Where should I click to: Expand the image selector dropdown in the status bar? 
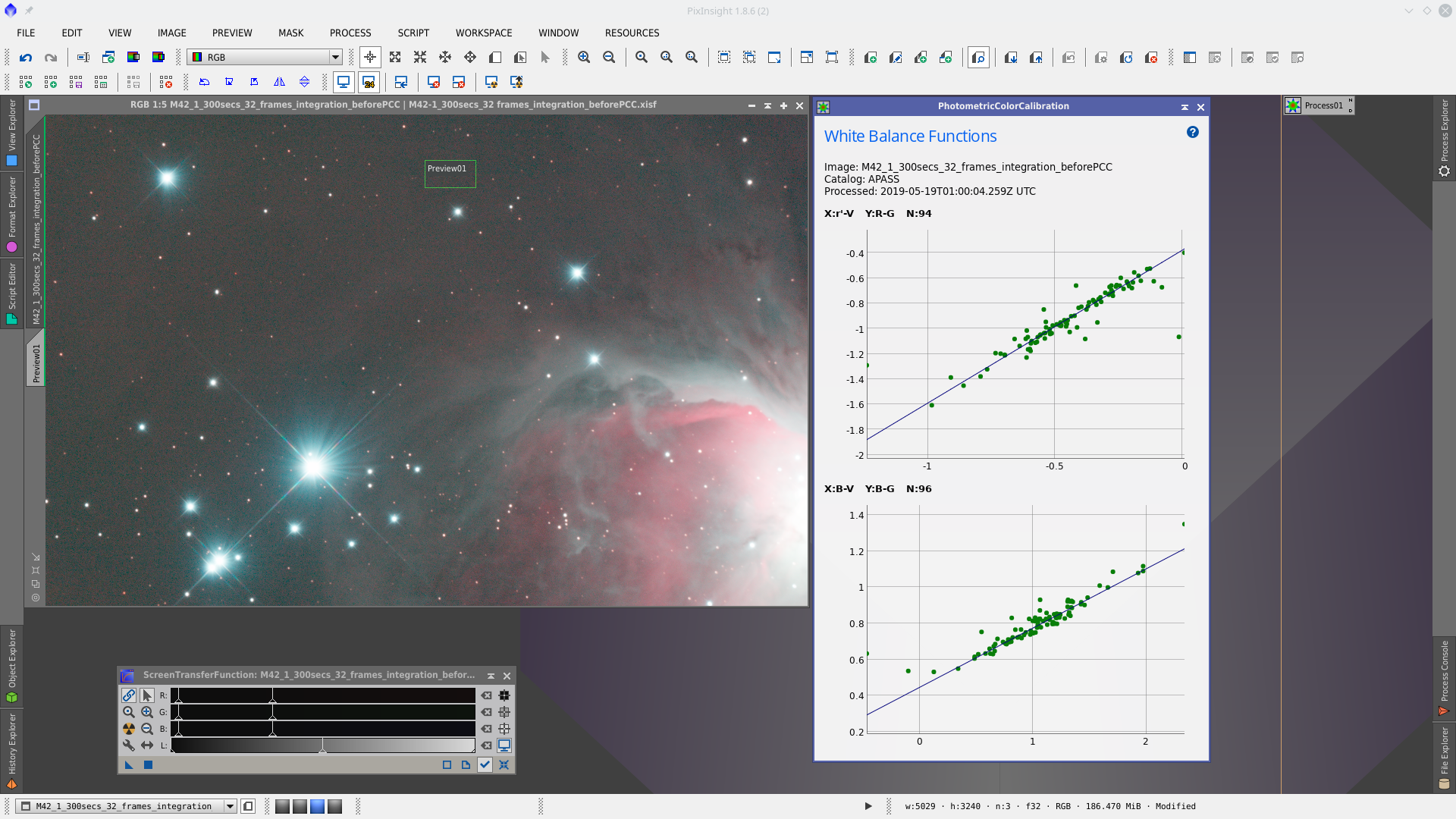point(230,806)
